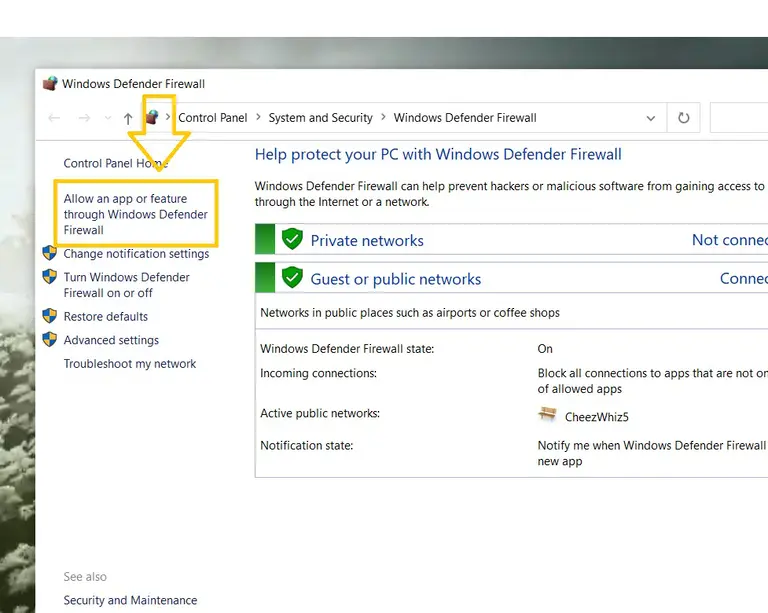Go forward with the right arrow button

(x=84, y=118)
